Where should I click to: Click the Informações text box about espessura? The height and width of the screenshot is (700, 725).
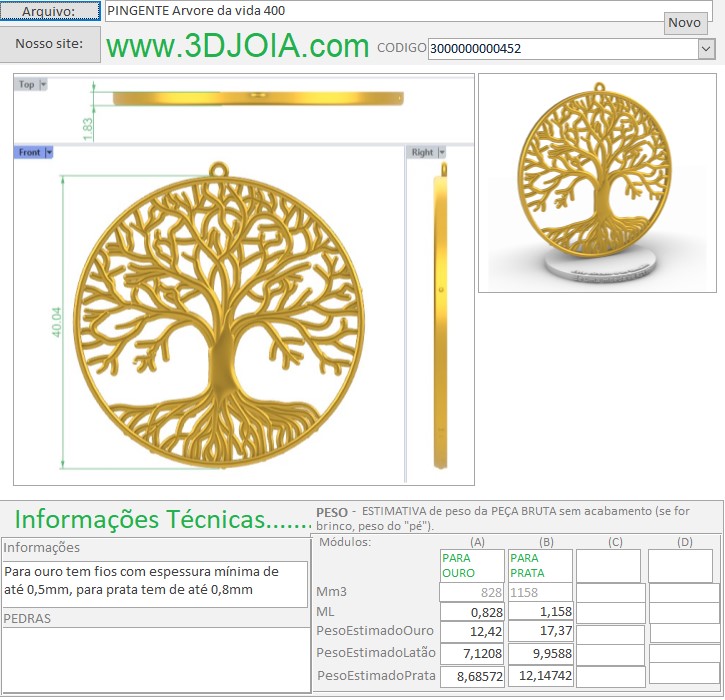(154, 581)
